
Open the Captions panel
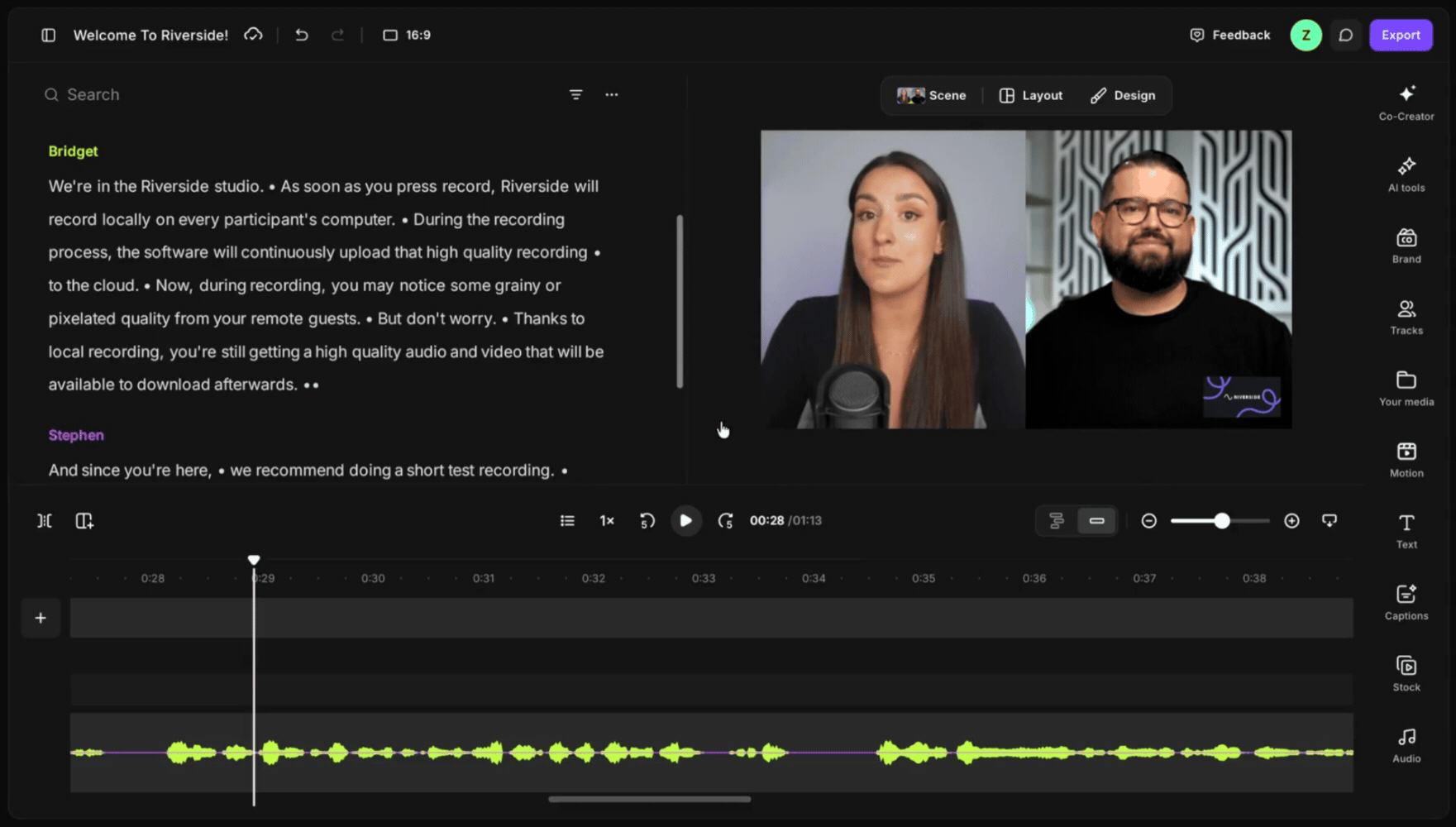pyautogui.click(x=1406, y=602)
